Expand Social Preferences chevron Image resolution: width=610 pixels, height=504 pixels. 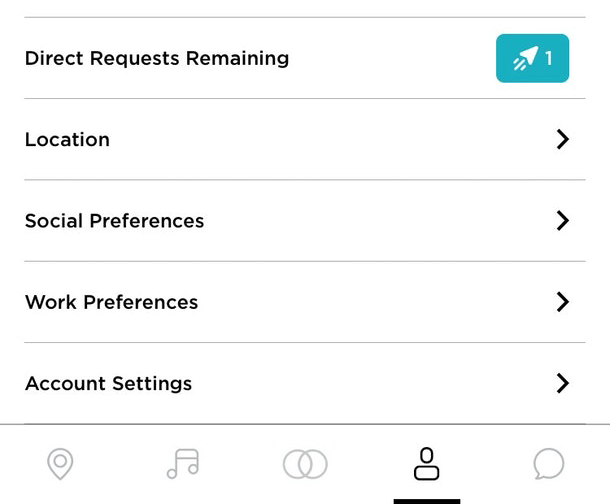(563, 220)
